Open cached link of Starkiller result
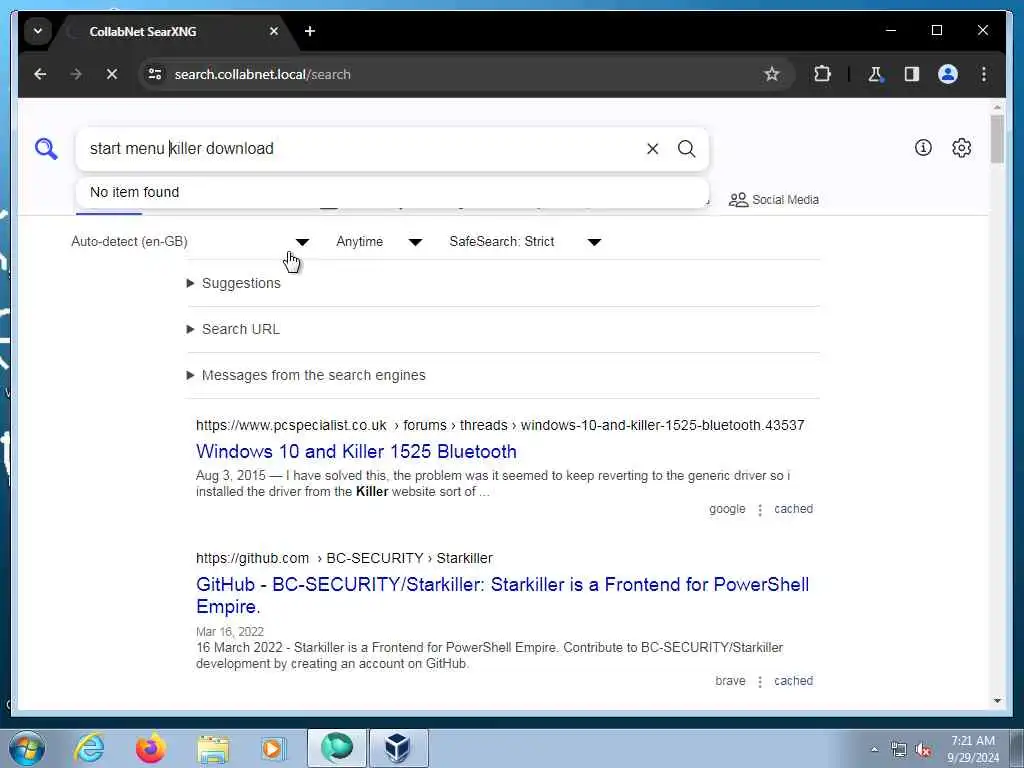Viewport: 1024px width, 768px height. pos(793,680)
